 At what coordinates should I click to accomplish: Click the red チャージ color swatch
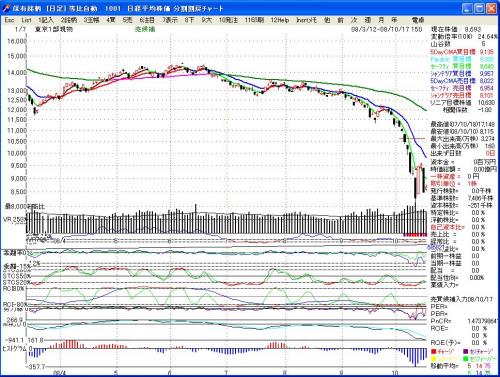(434, 352)
